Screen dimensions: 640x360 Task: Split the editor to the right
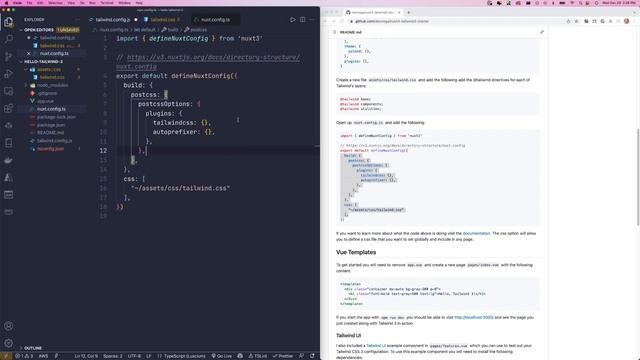(x=302, y=20)
